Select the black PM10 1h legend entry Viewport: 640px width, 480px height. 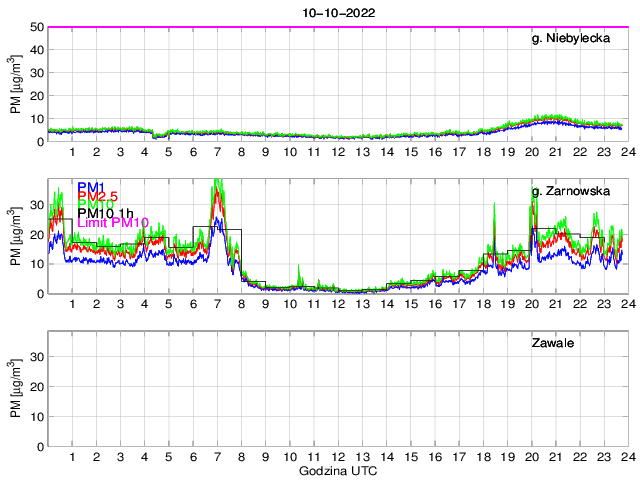(x=106, y=211)
